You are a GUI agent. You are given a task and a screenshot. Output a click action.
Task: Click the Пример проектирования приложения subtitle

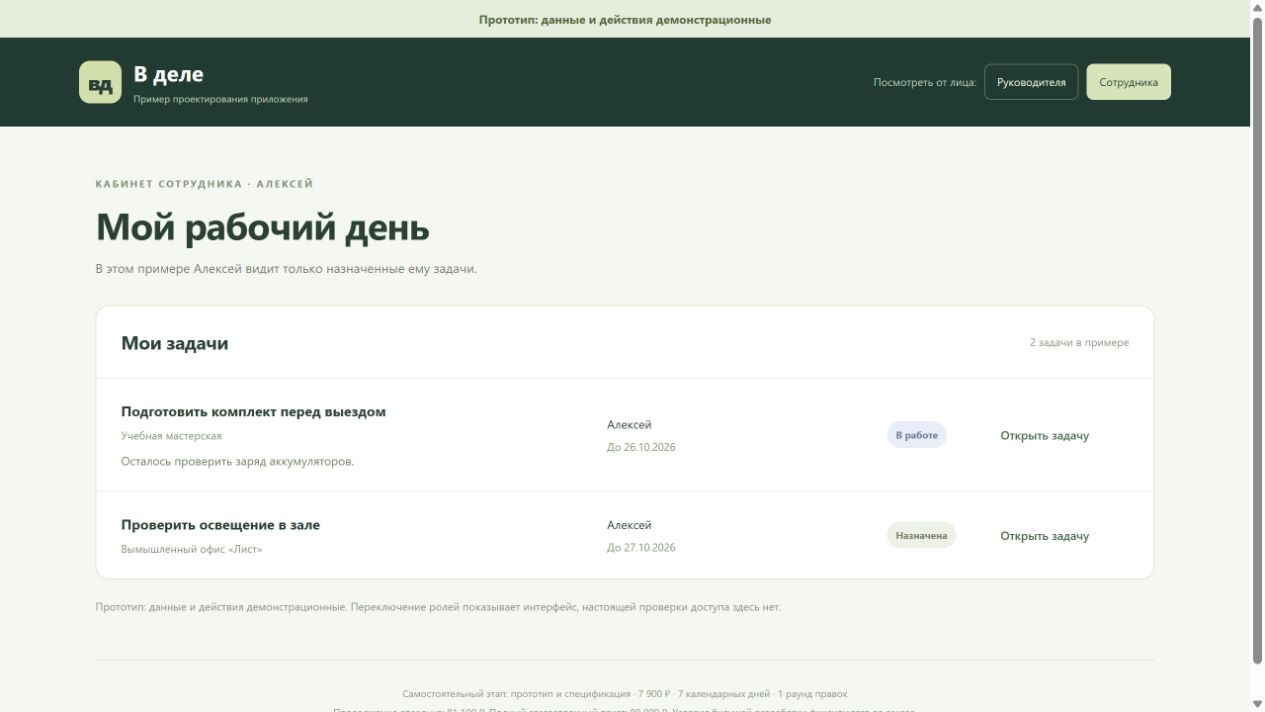click(220, 99)
